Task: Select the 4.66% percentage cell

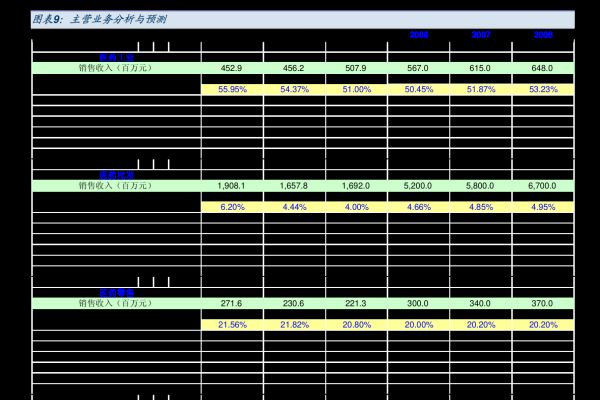Action: [x=418, y=207]
